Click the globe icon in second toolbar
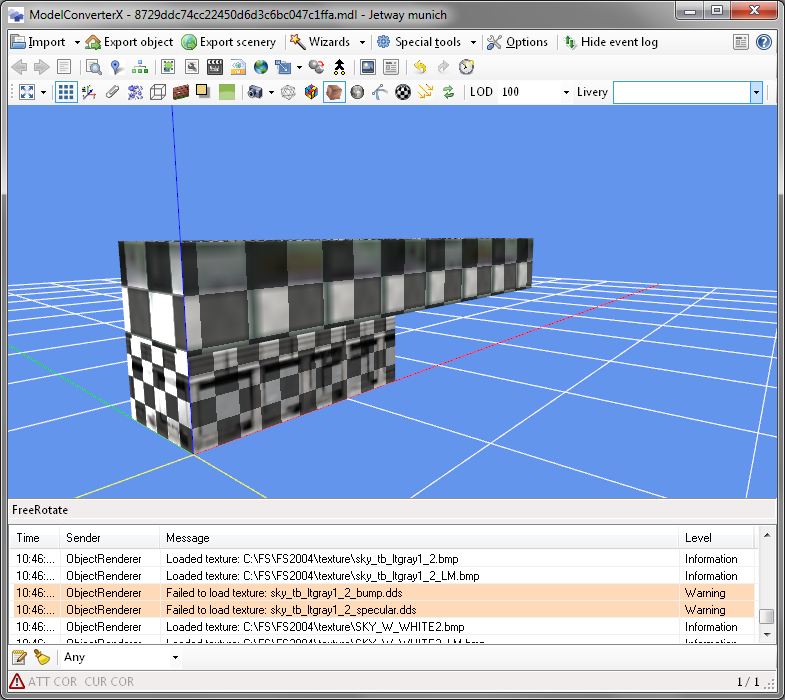785x700 pixels. tap(261, 67)
